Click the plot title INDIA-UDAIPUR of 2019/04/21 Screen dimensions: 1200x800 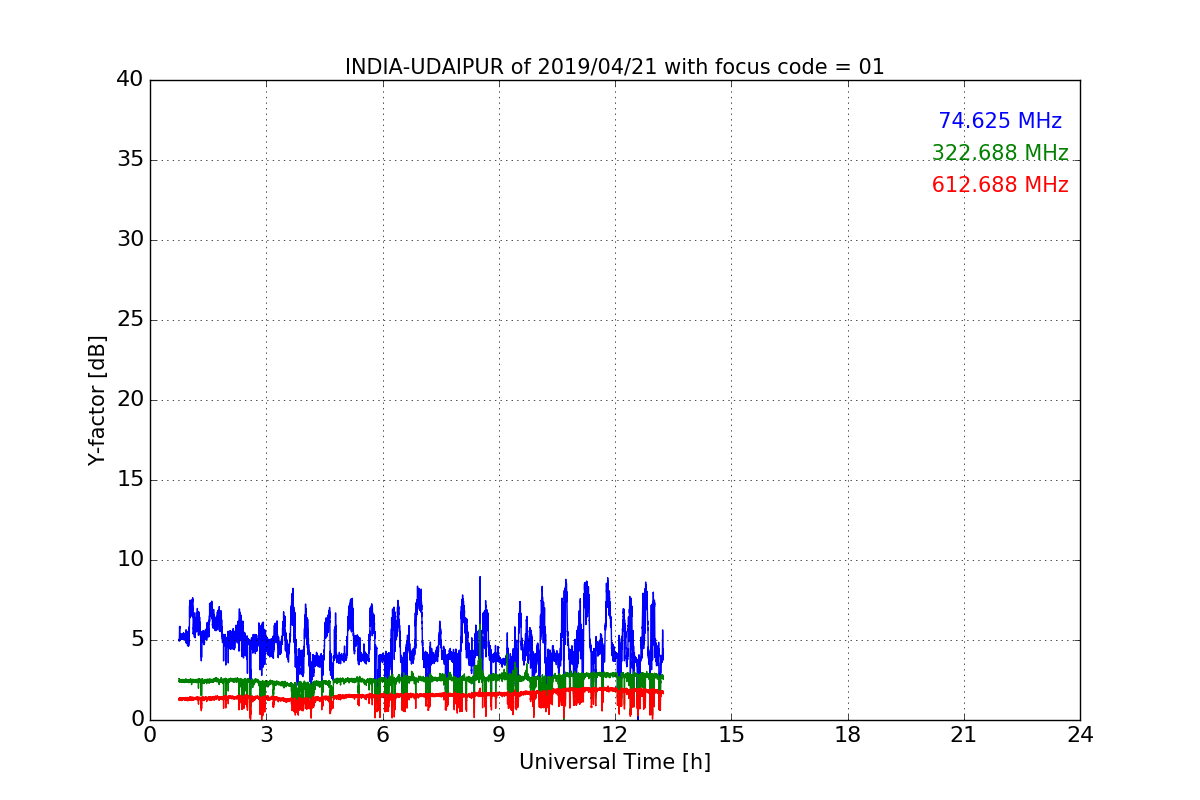click(x=614, y=67)
